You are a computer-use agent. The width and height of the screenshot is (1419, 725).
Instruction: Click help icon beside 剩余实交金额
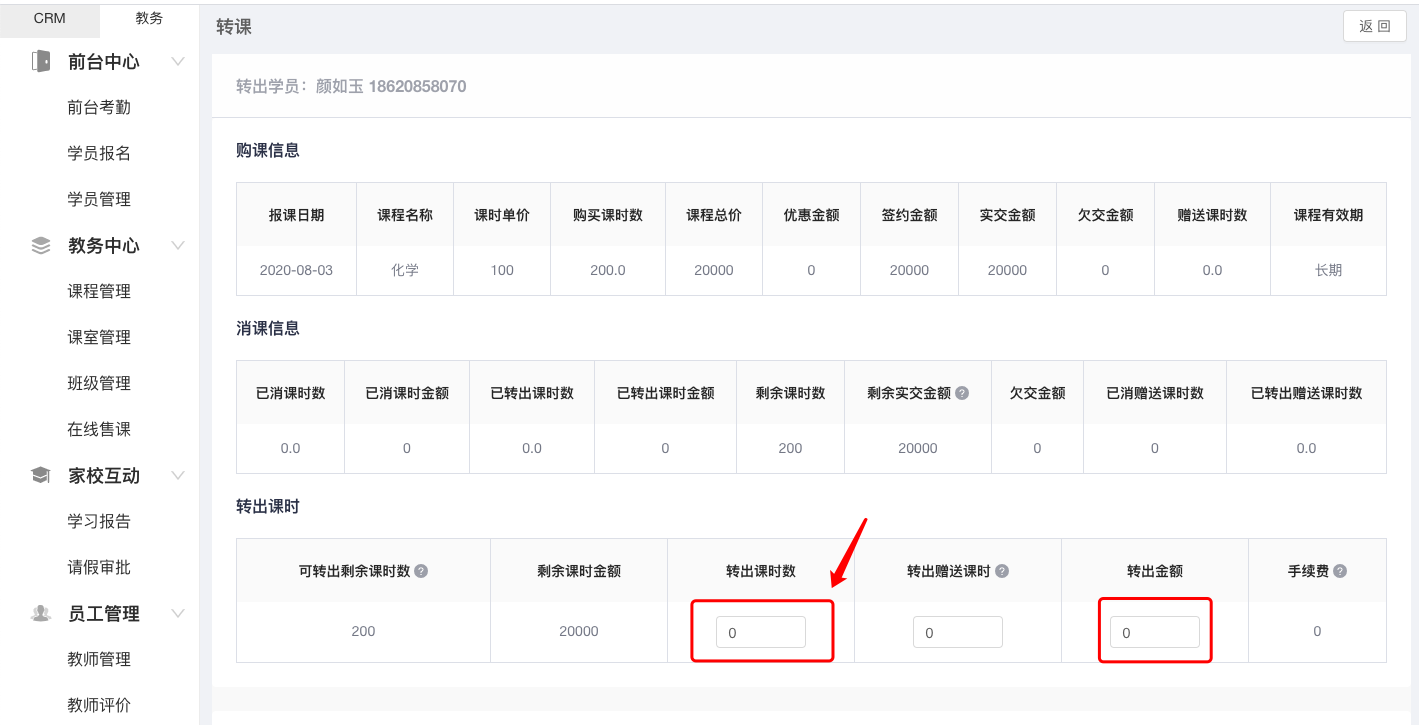[962, 393]
